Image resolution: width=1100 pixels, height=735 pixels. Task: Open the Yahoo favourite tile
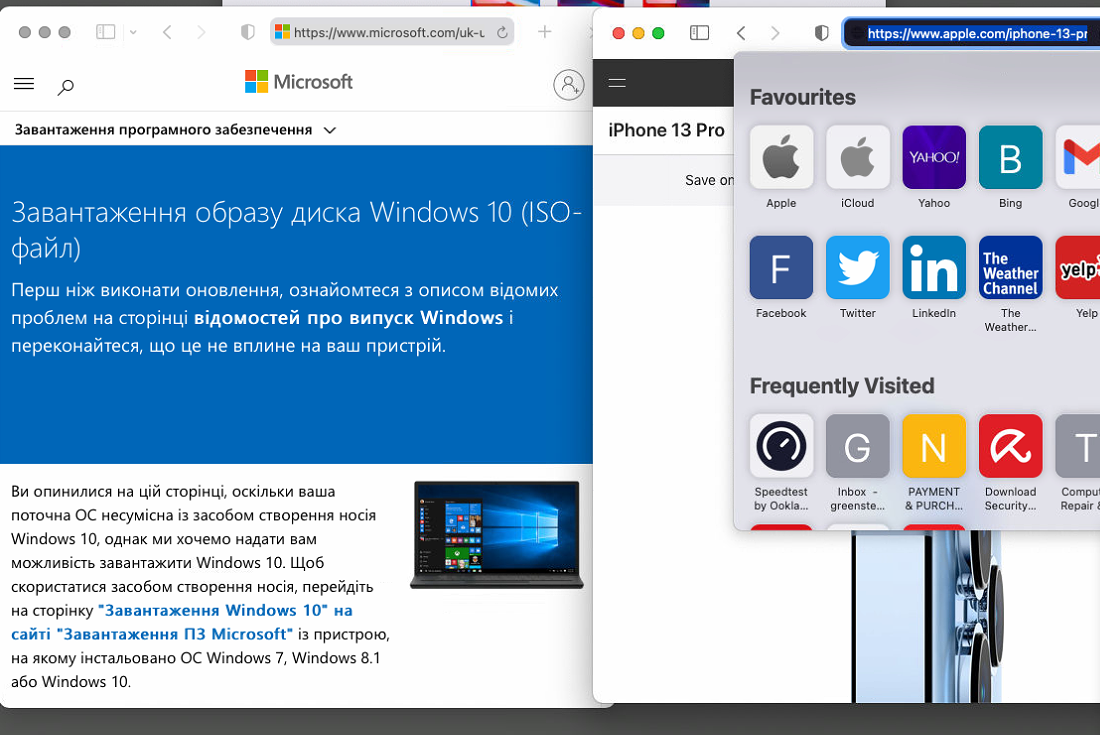(934, 157)
